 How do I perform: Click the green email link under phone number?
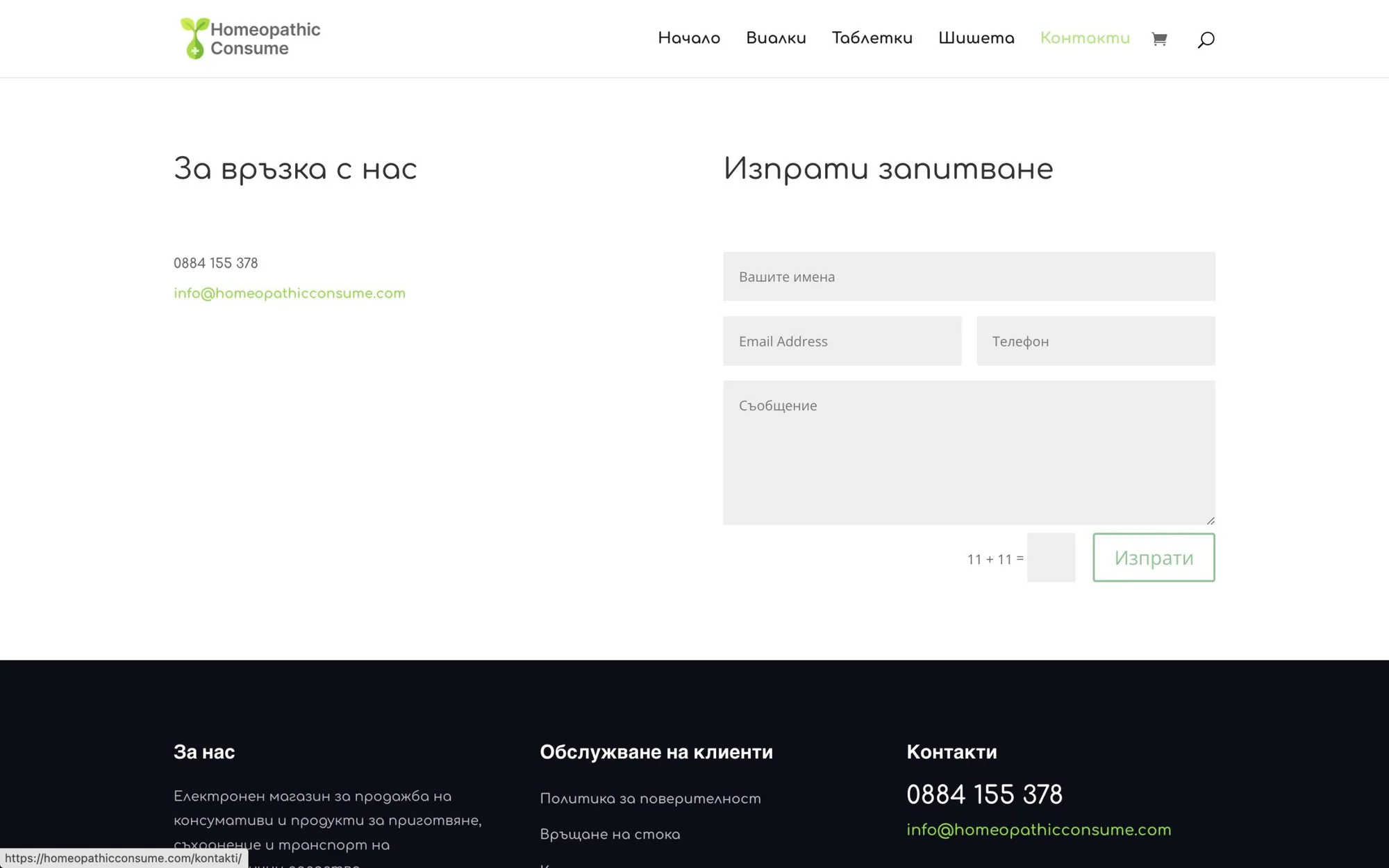tap(290, 293)
